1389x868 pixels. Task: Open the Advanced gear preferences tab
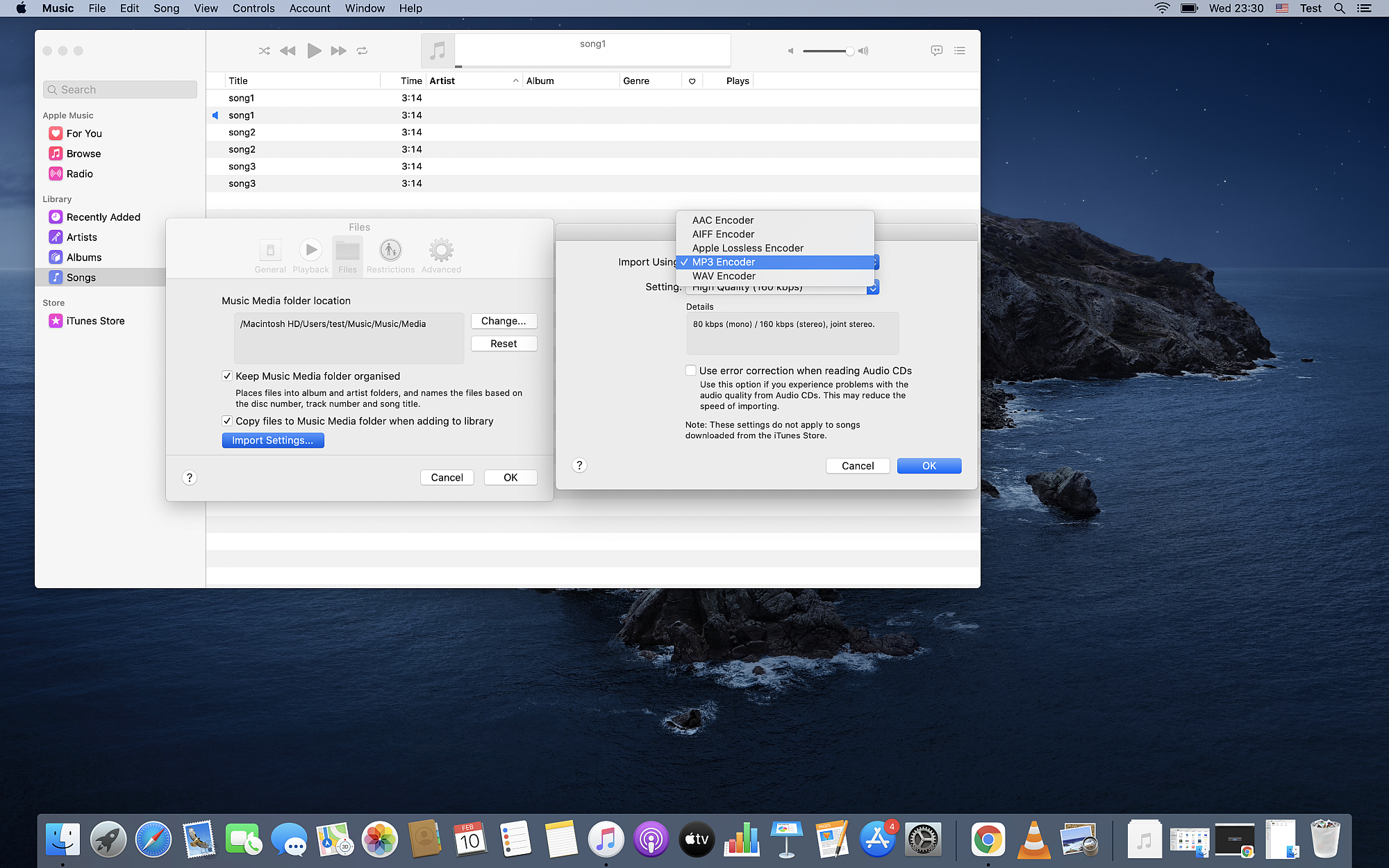coord(441,251)
